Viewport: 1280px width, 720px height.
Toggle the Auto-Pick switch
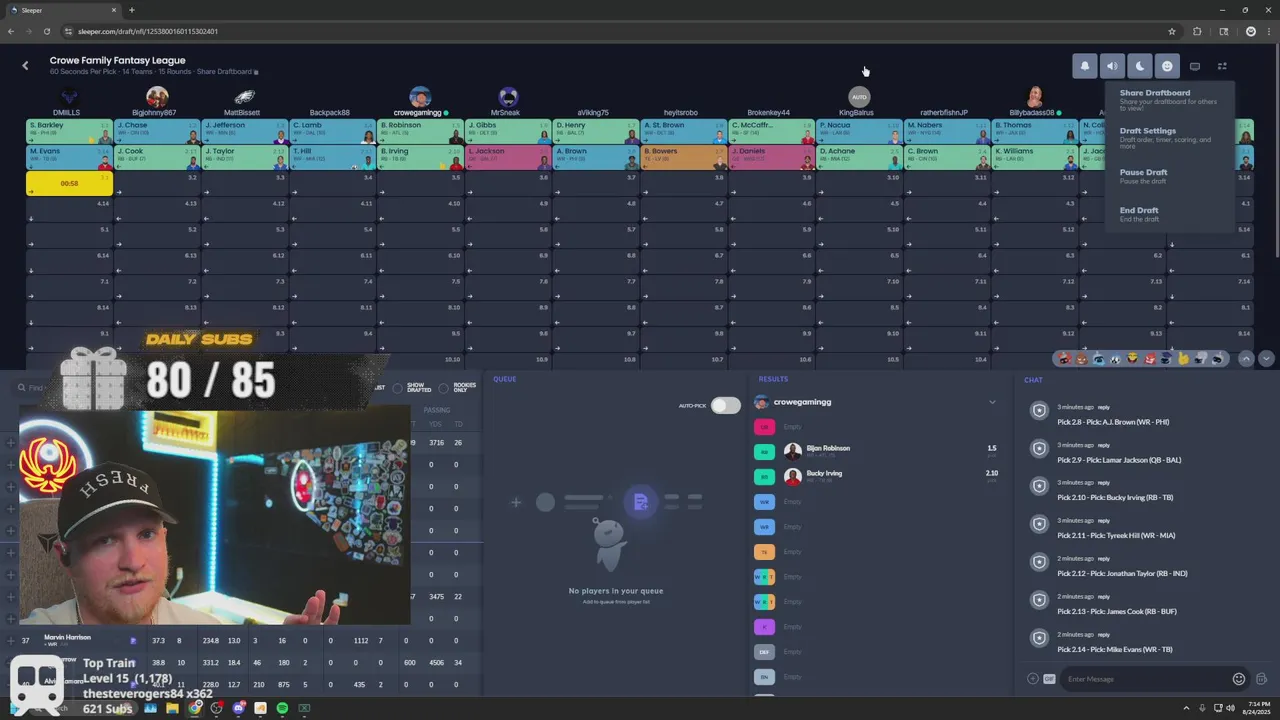pyautogui.click(x=726, y=405)
